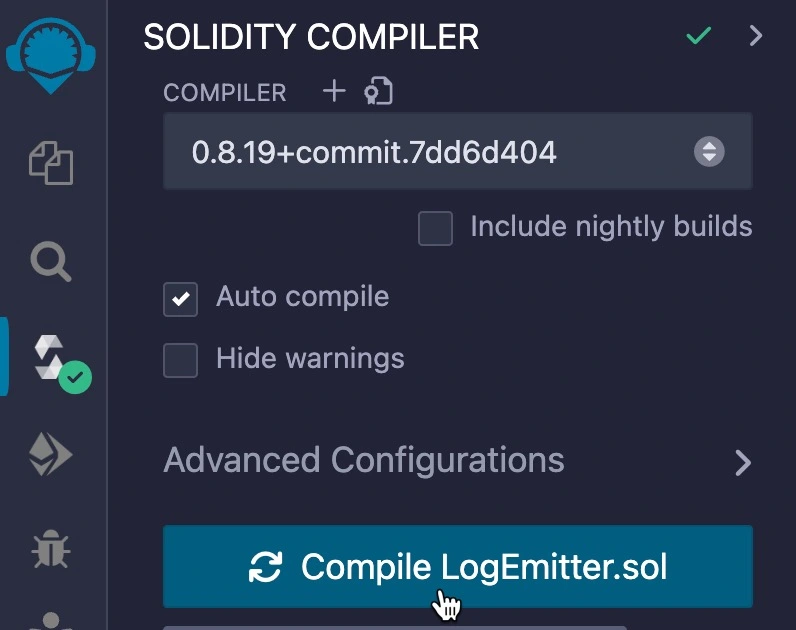Tick the Hide warnings checkbox
796x630 pixels.
coord(181,360)
